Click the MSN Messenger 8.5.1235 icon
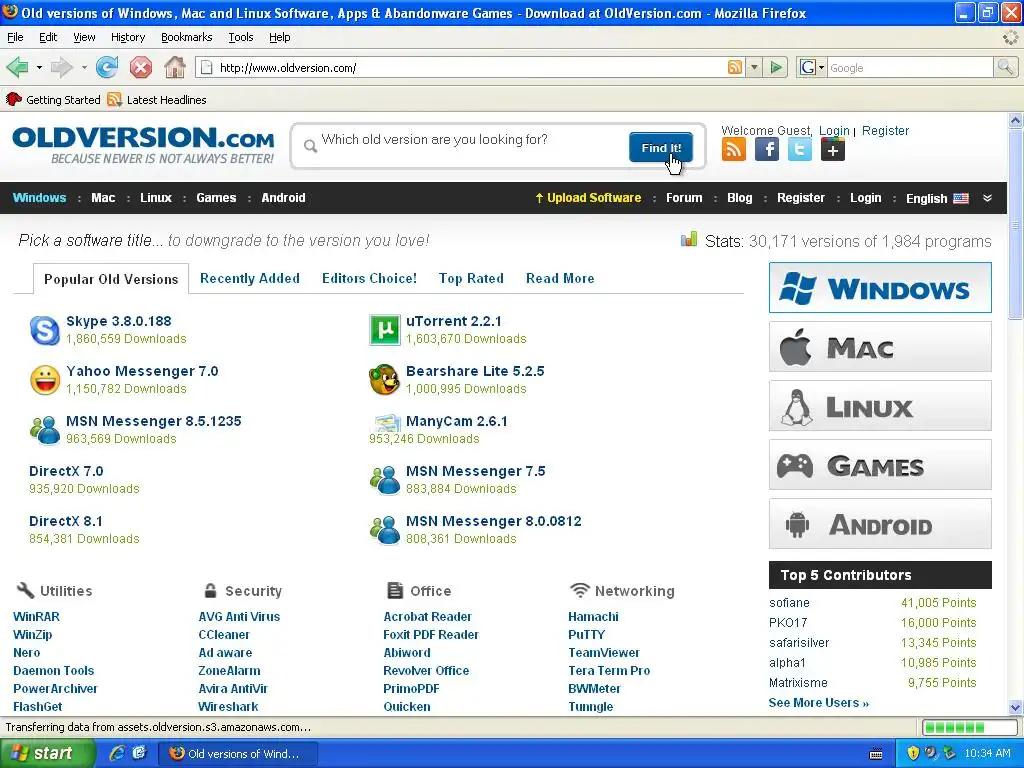The image size is (1024, 768). click(45, 430)
